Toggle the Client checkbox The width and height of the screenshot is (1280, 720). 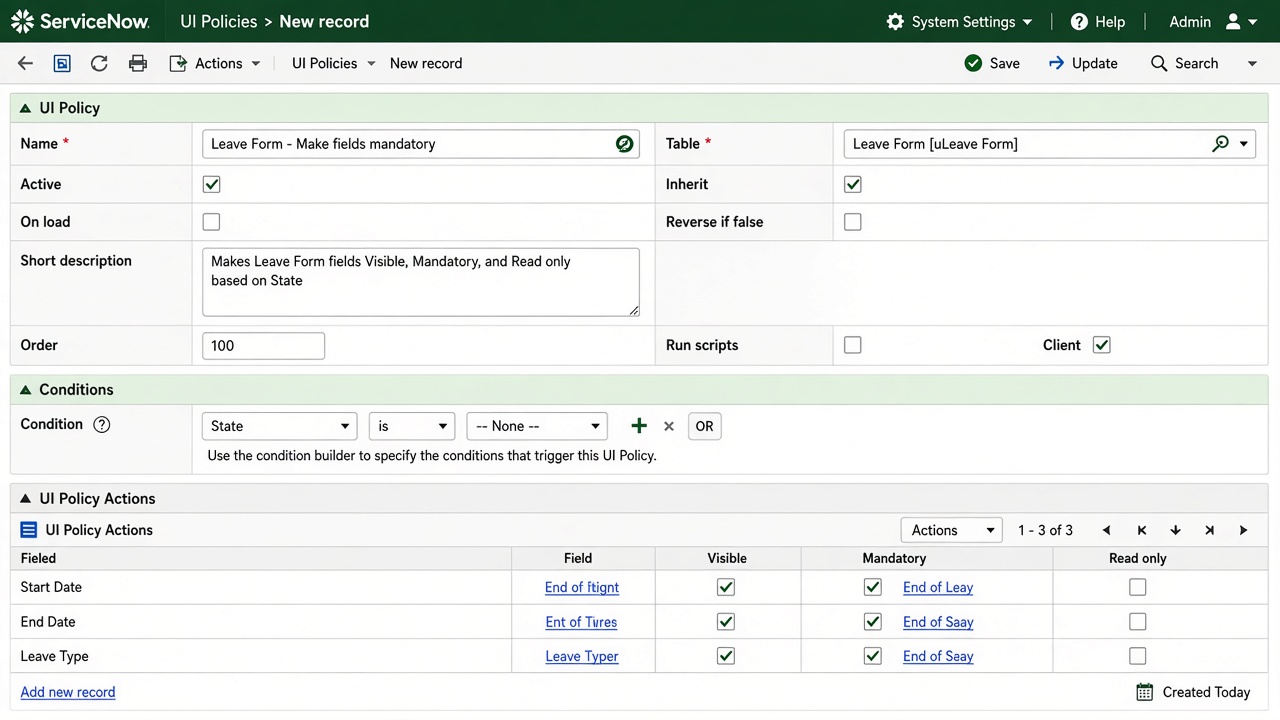[x=1101, y=345]
